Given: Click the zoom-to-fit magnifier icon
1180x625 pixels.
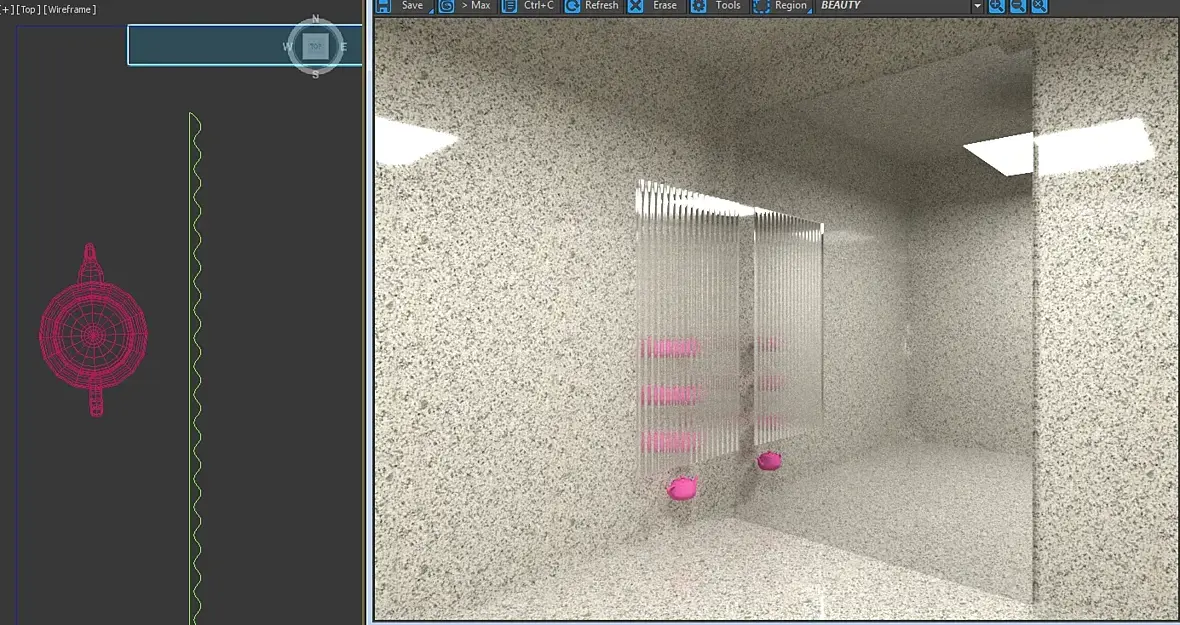Looking at the screenshot, I should point(1039,5).
